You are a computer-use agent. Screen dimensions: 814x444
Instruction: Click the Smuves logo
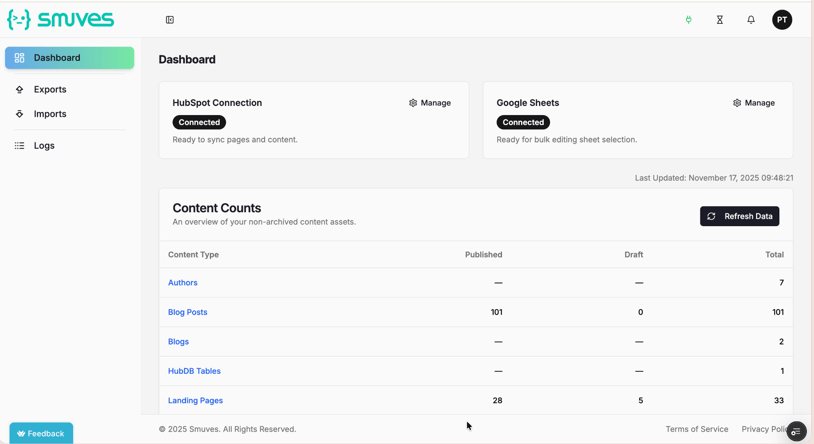61,20
